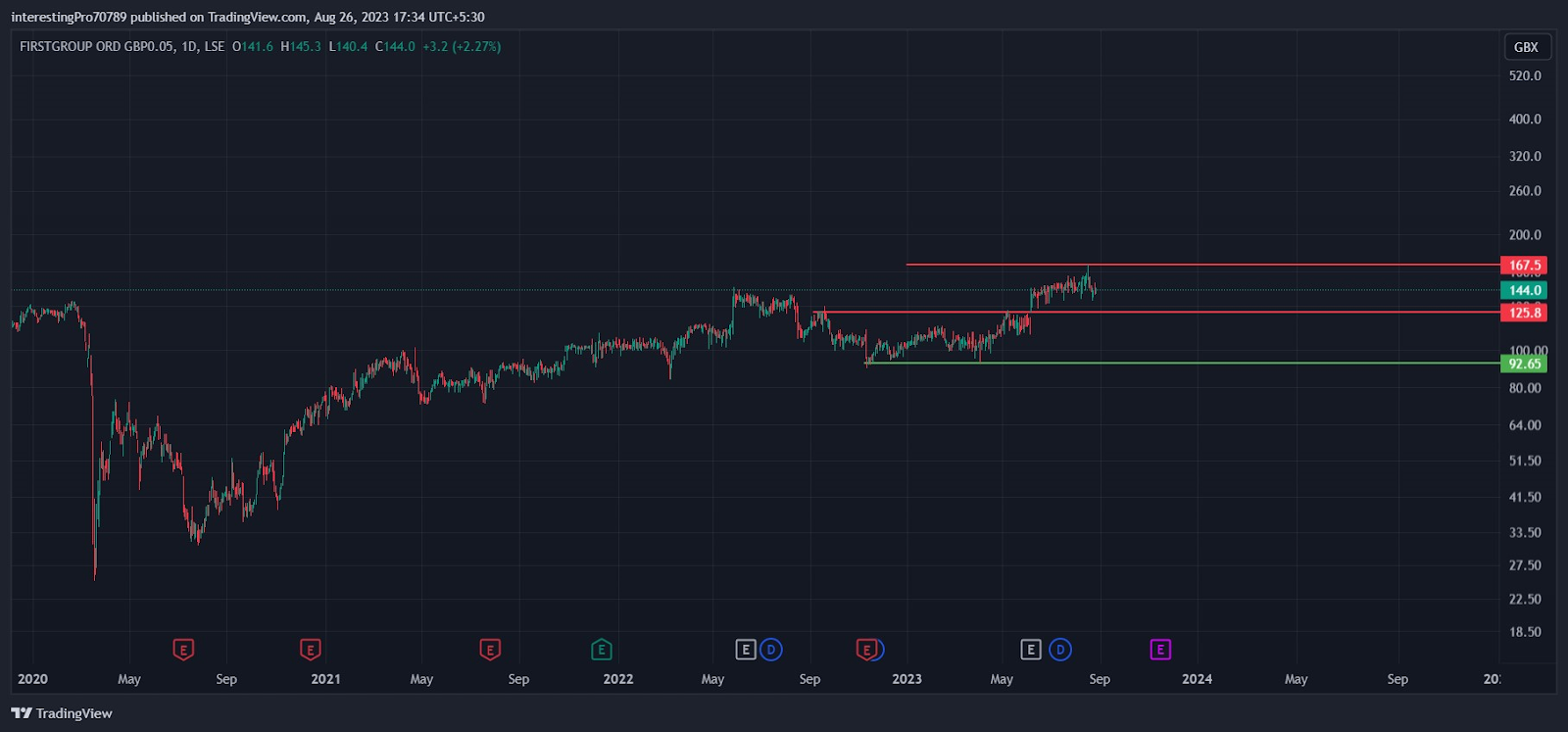Select the red horizontal line at 125.8
The width and height of the screenshot is (1568, 732).
coord(1156,313)
